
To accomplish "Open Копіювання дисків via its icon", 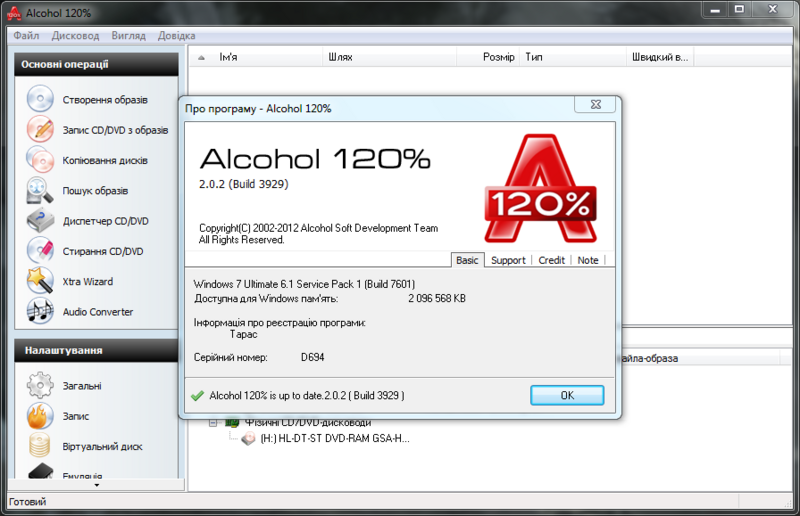I will 39,160.
